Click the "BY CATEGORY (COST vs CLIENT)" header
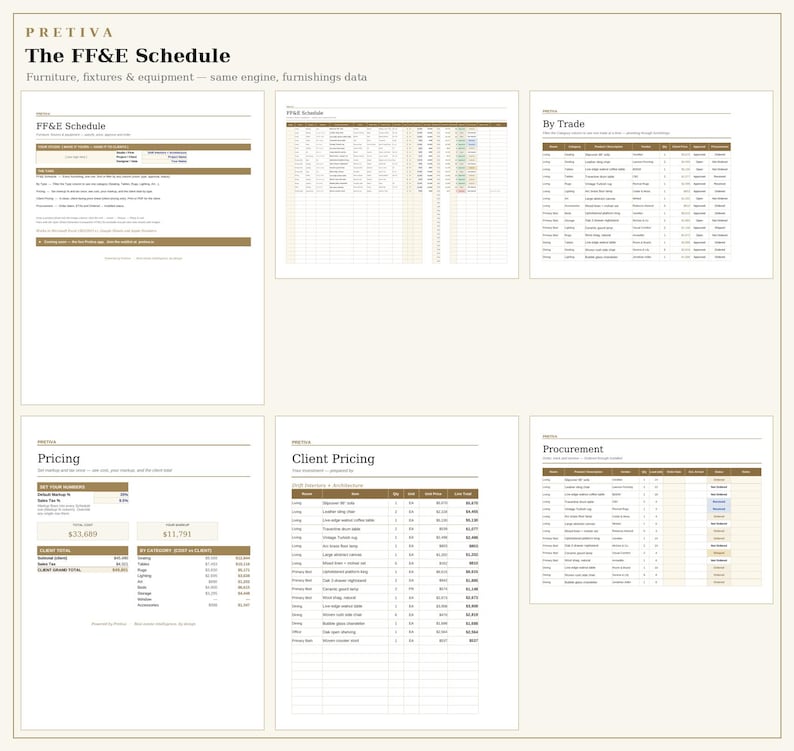Image resolution: width=794 pixels, height=751 pixels. coord(193,550)
